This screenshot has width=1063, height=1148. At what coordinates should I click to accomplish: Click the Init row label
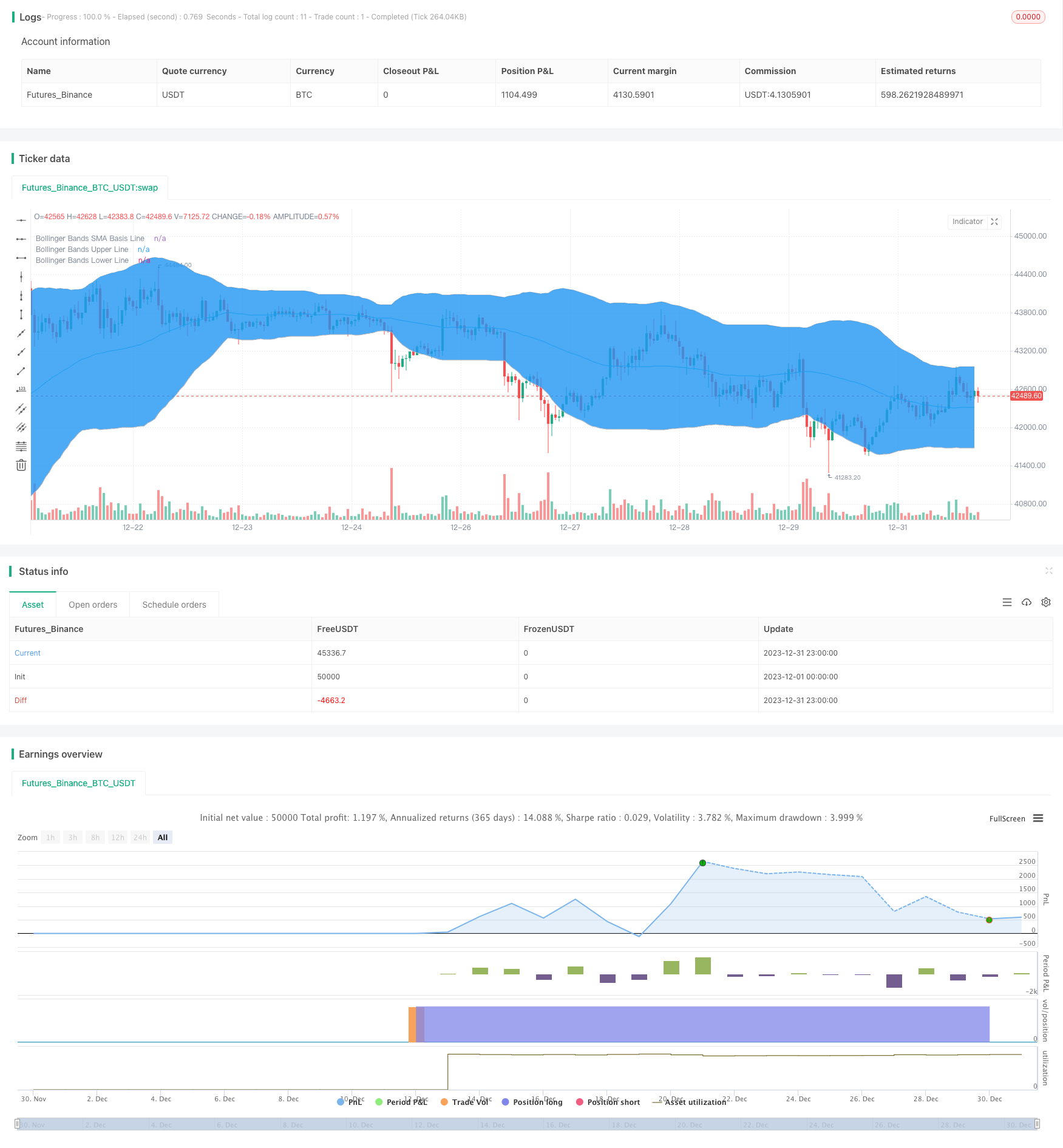20,677
